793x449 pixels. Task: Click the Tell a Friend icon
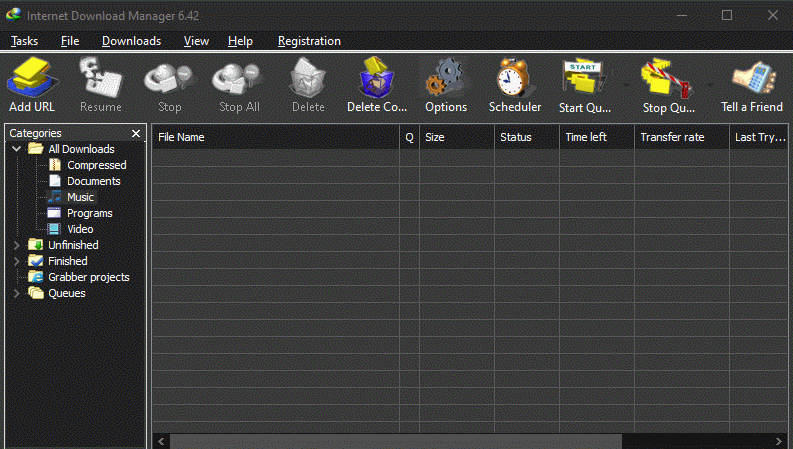coord(754,78)
